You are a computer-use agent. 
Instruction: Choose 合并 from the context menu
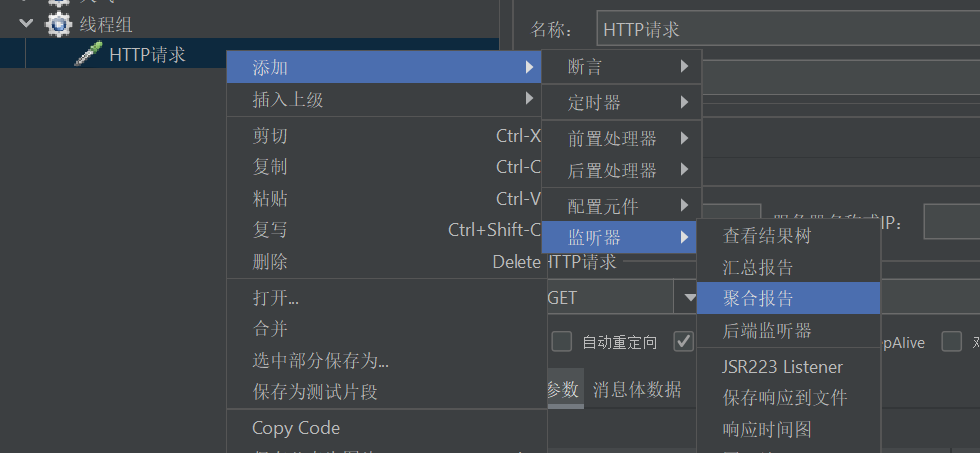point(384,329)
